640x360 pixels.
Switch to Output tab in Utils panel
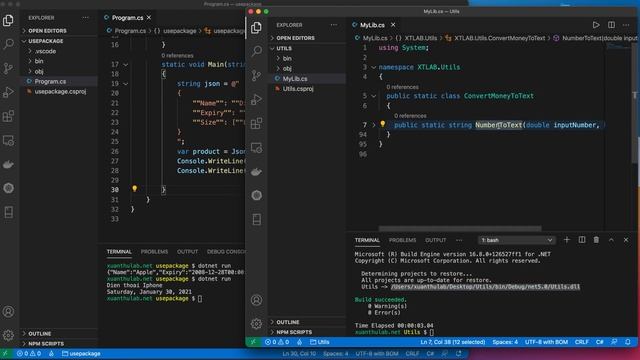436,240
